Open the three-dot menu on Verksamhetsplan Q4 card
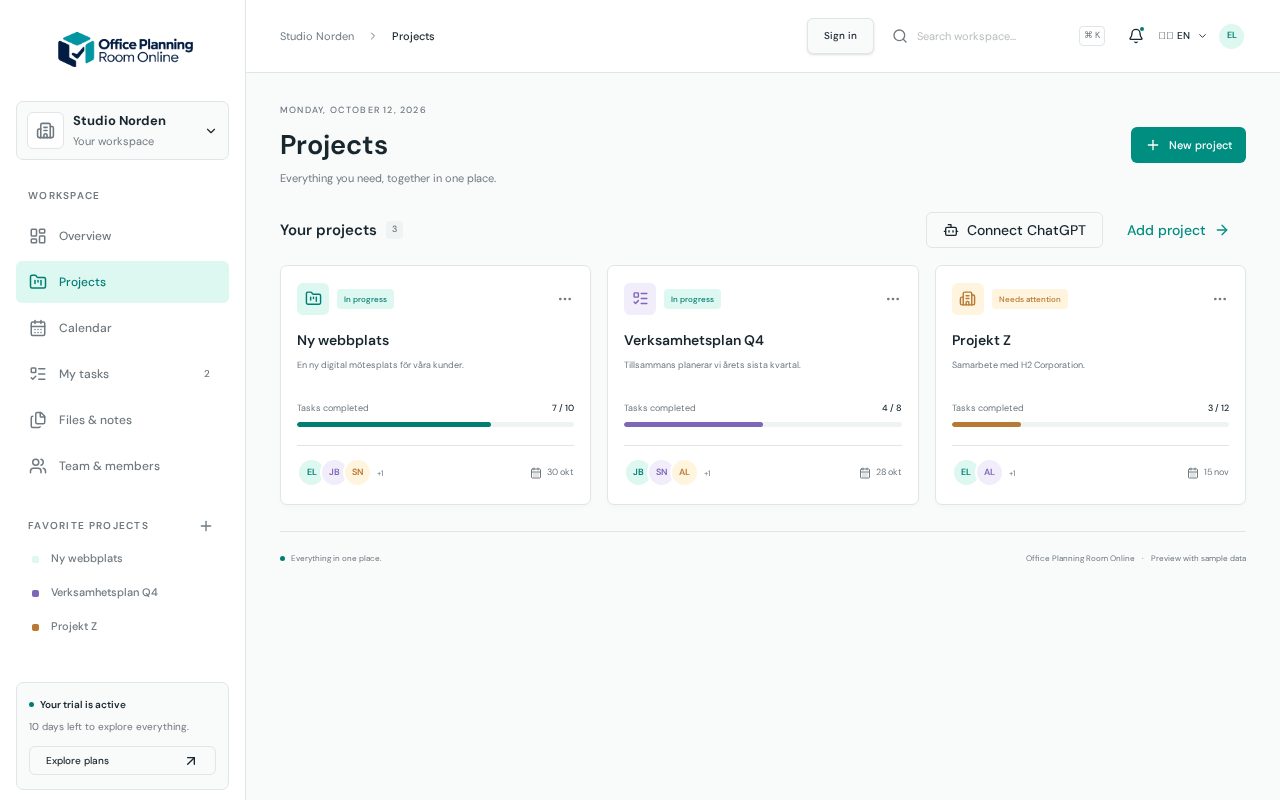The image size is (1280, 800). (x=893, y=299)
